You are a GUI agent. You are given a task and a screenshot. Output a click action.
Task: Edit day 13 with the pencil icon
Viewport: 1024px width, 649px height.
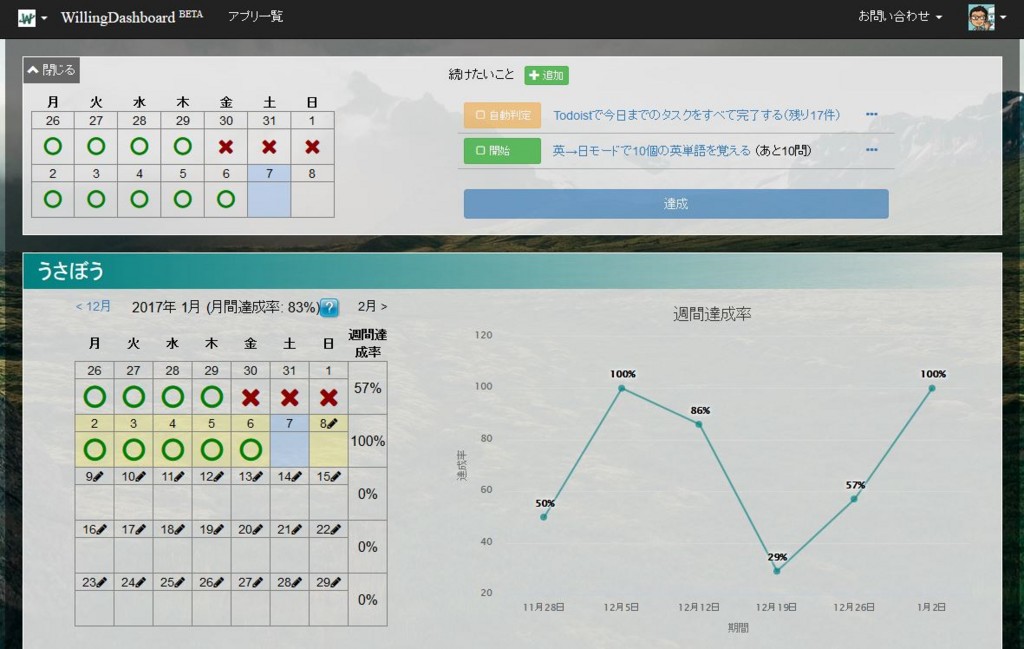coord(257,477)
